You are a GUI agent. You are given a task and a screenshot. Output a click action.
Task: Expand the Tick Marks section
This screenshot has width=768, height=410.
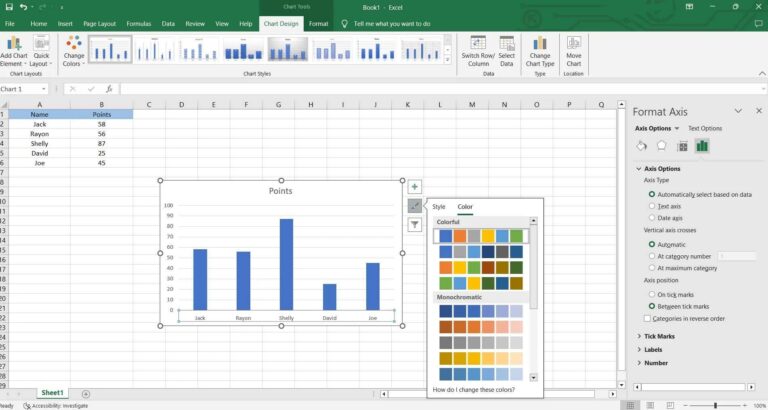tap(639, 336)
